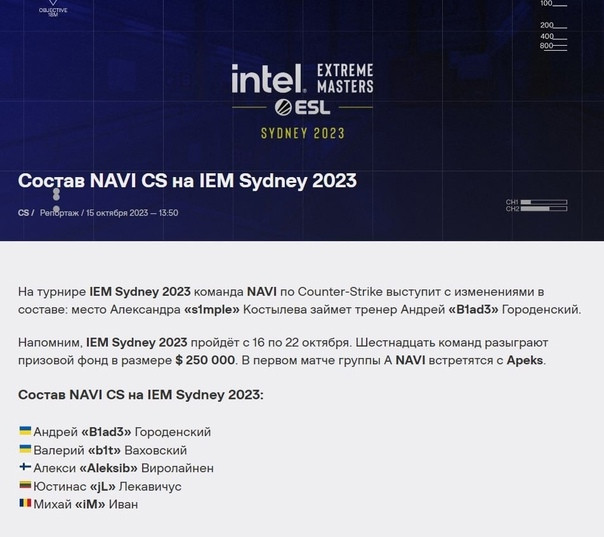Click the Репортаж tag in article meta
The height and width of the screenshot is (537, 604).
[59, 213]
